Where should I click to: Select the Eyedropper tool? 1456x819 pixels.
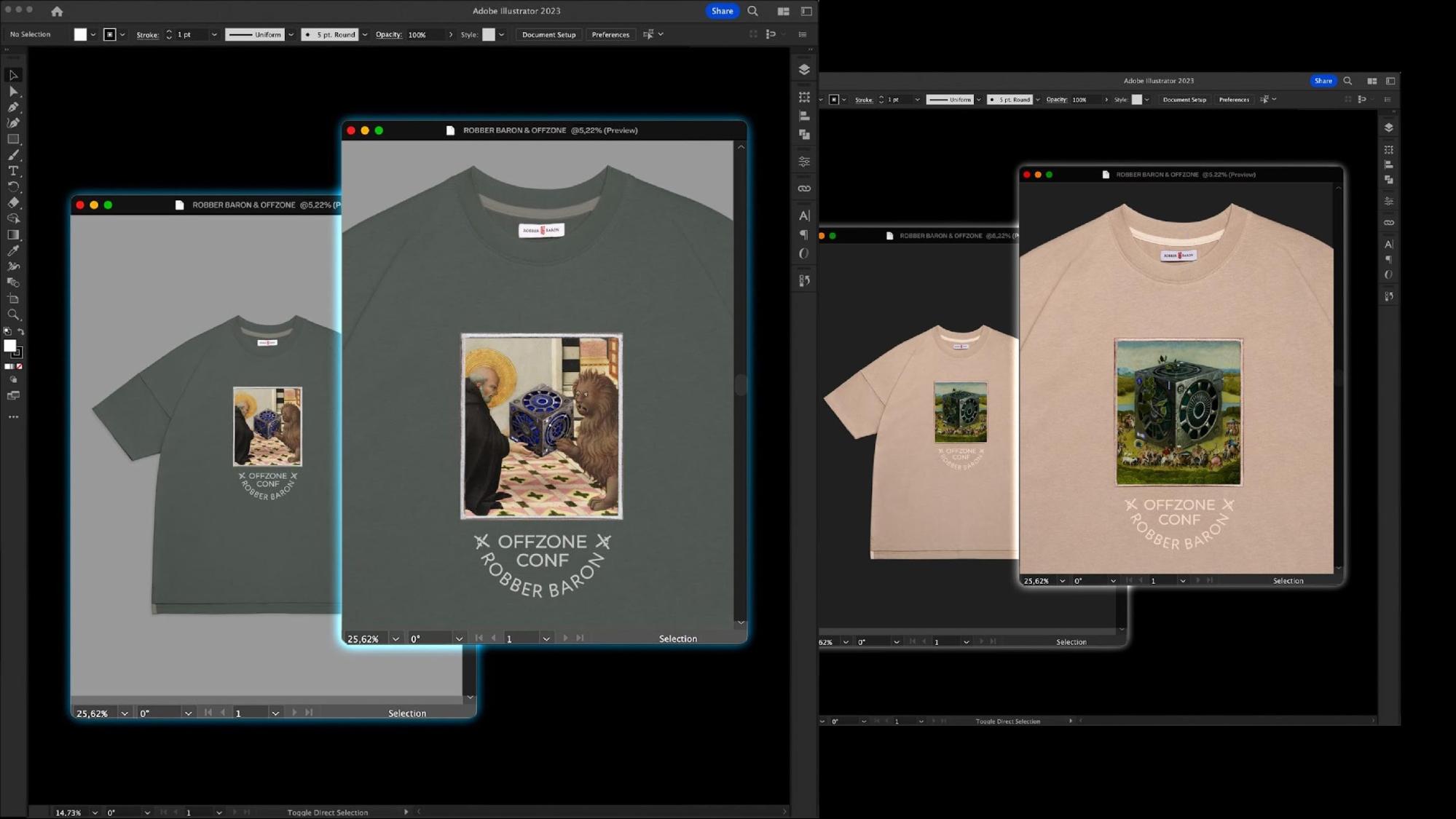[x=13, y=250]
